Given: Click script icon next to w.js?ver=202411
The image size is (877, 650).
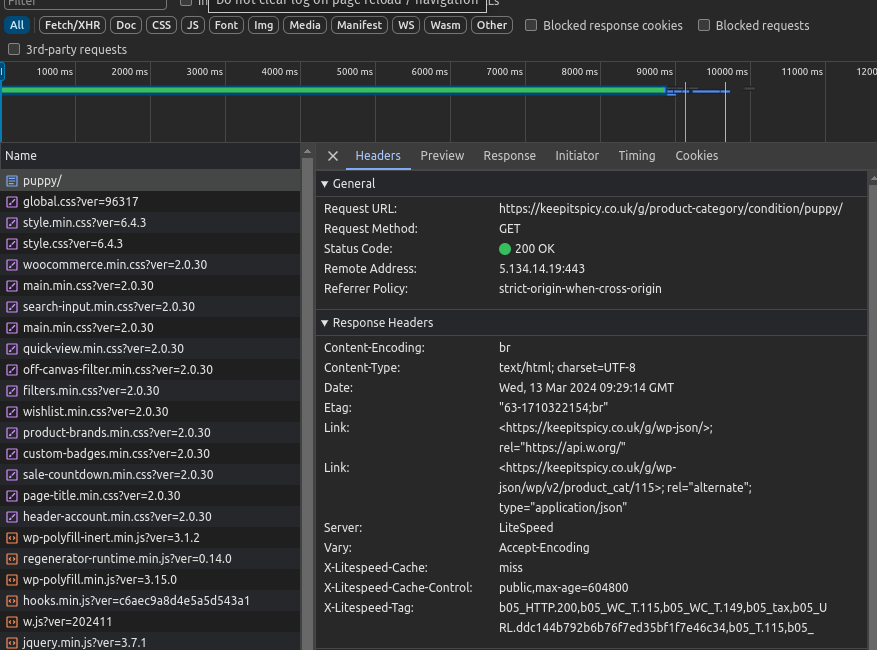Looking at the screenshot, I should point(12,621).
